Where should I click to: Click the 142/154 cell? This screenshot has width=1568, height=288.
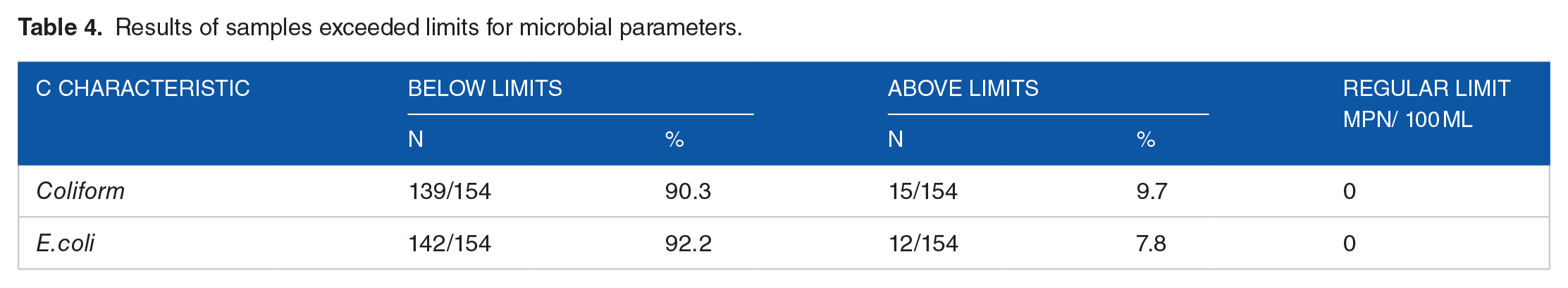[450, 244]
